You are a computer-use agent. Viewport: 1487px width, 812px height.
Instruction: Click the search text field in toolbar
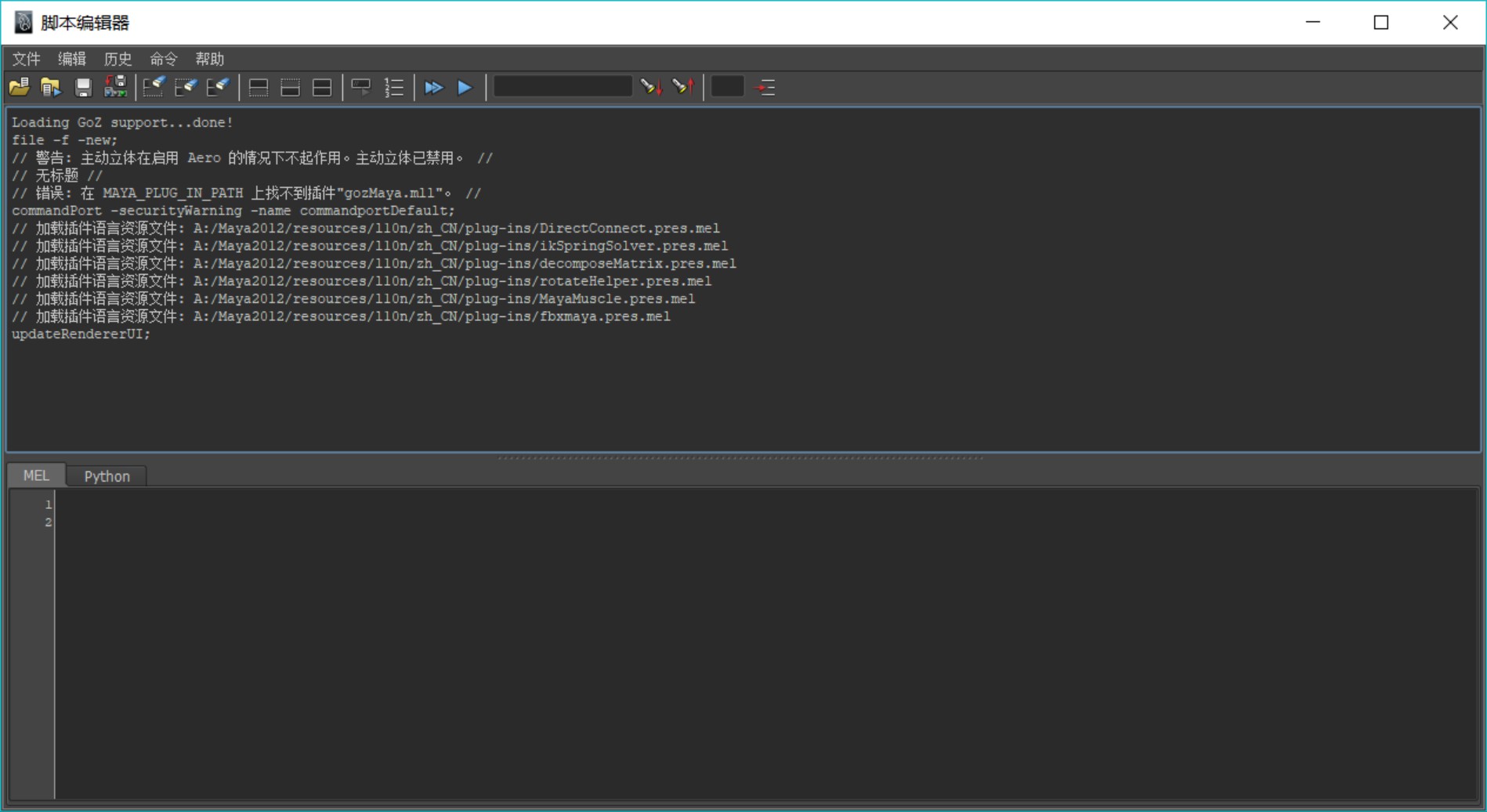[563, 86]
